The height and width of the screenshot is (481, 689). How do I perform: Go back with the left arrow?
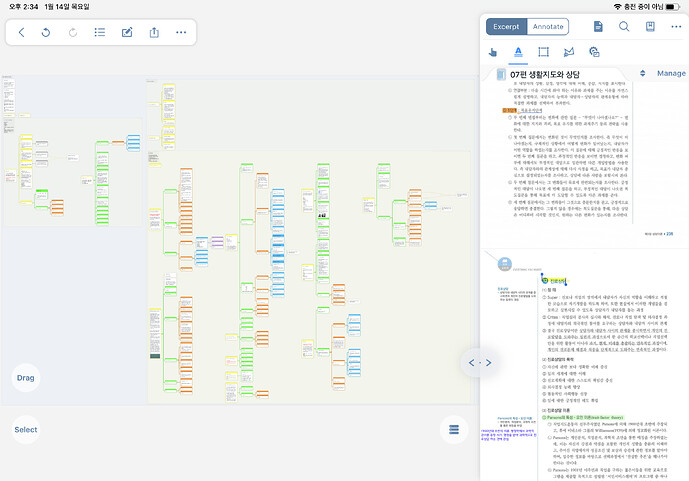click(x=21, y=32)
